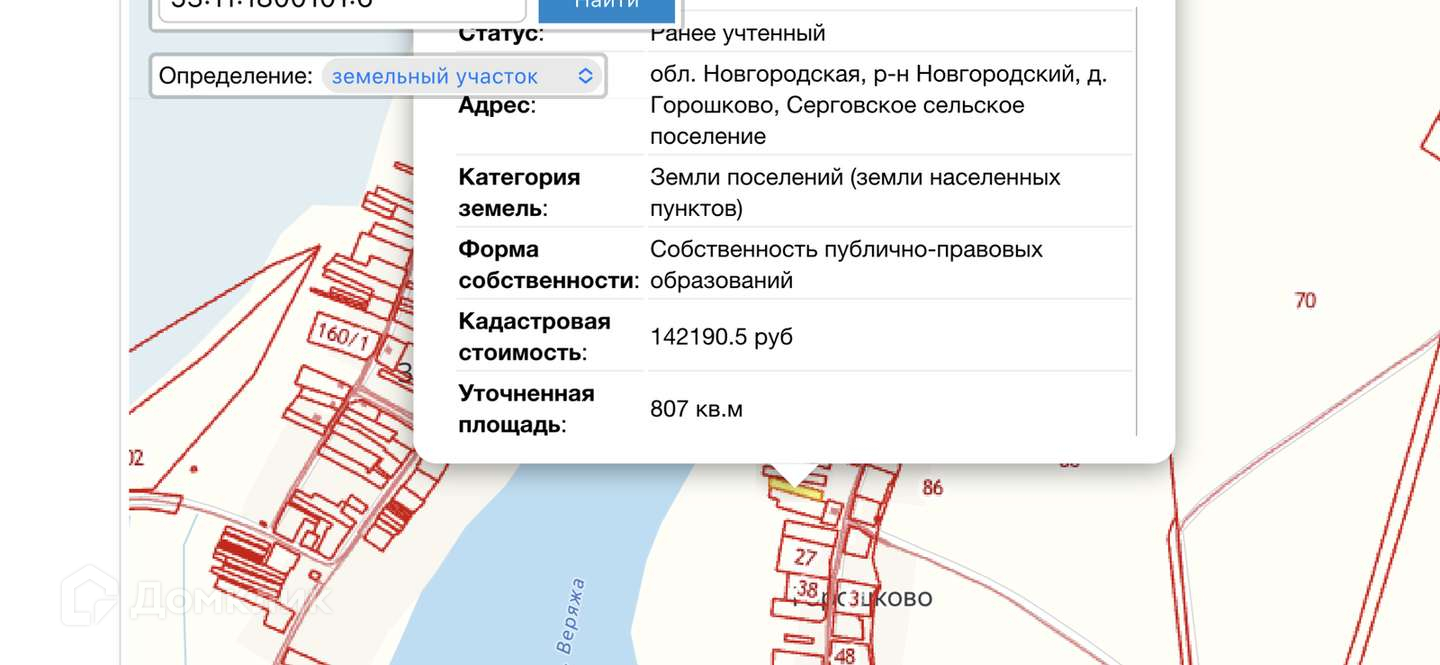The image size is (1440, 665).
Task: Click the "Земли поселений" land category value
Action: [x=855, y=192]
